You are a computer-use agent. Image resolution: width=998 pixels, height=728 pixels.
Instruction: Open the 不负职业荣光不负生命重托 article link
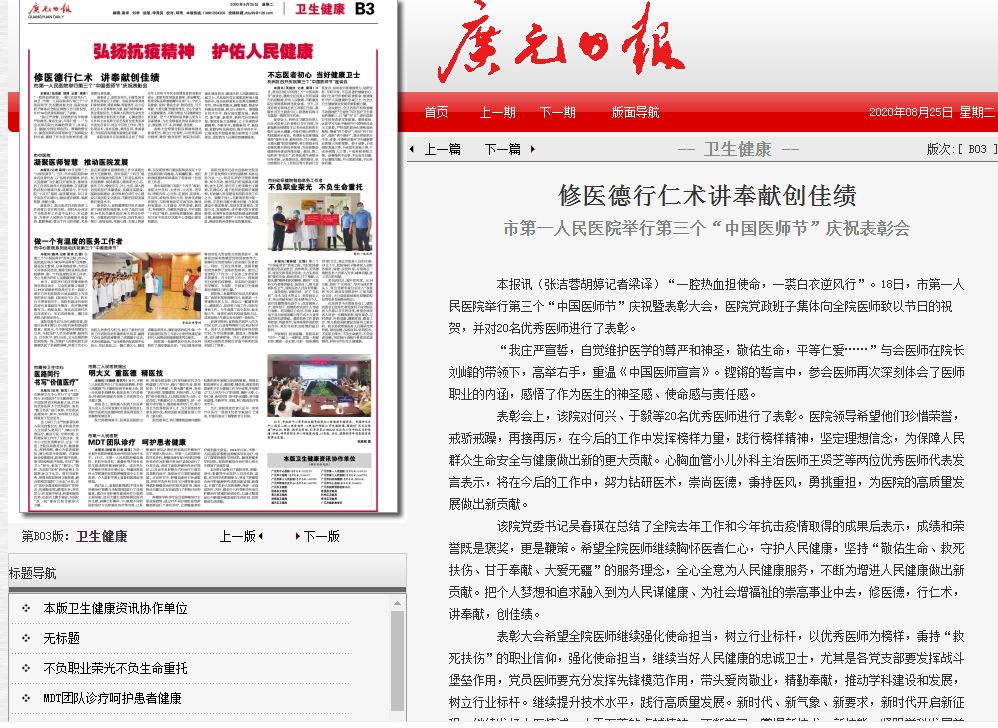pyautogui.click(x=115, y=668)
